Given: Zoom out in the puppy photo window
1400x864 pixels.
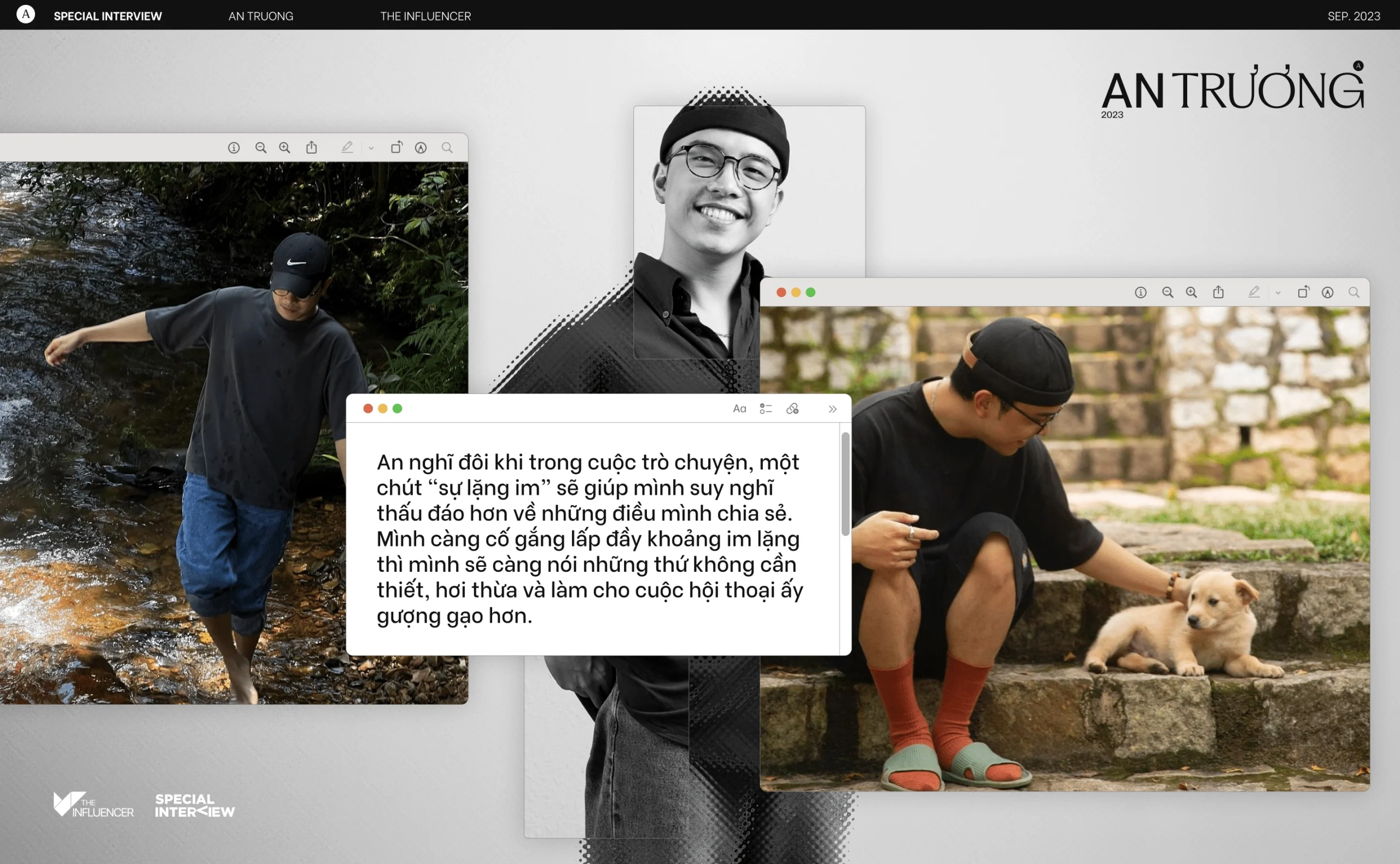Looking at the screenshot, I should click(1168, 293).
